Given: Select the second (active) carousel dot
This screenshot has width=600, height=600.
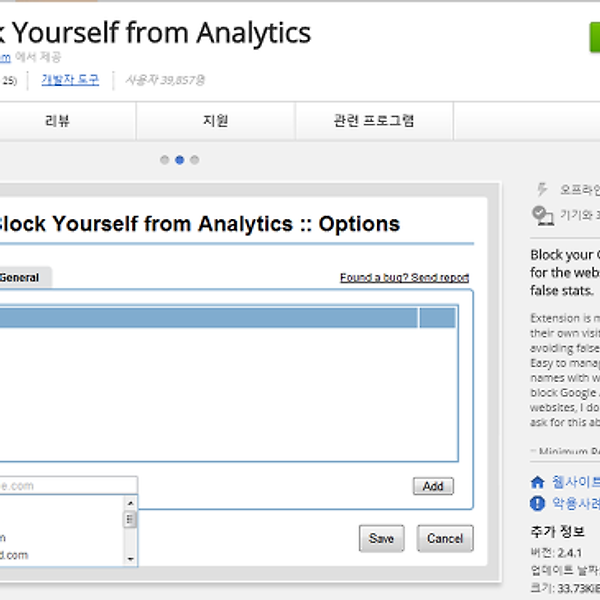Looking at the screenshot, I should tap(179, 159).
